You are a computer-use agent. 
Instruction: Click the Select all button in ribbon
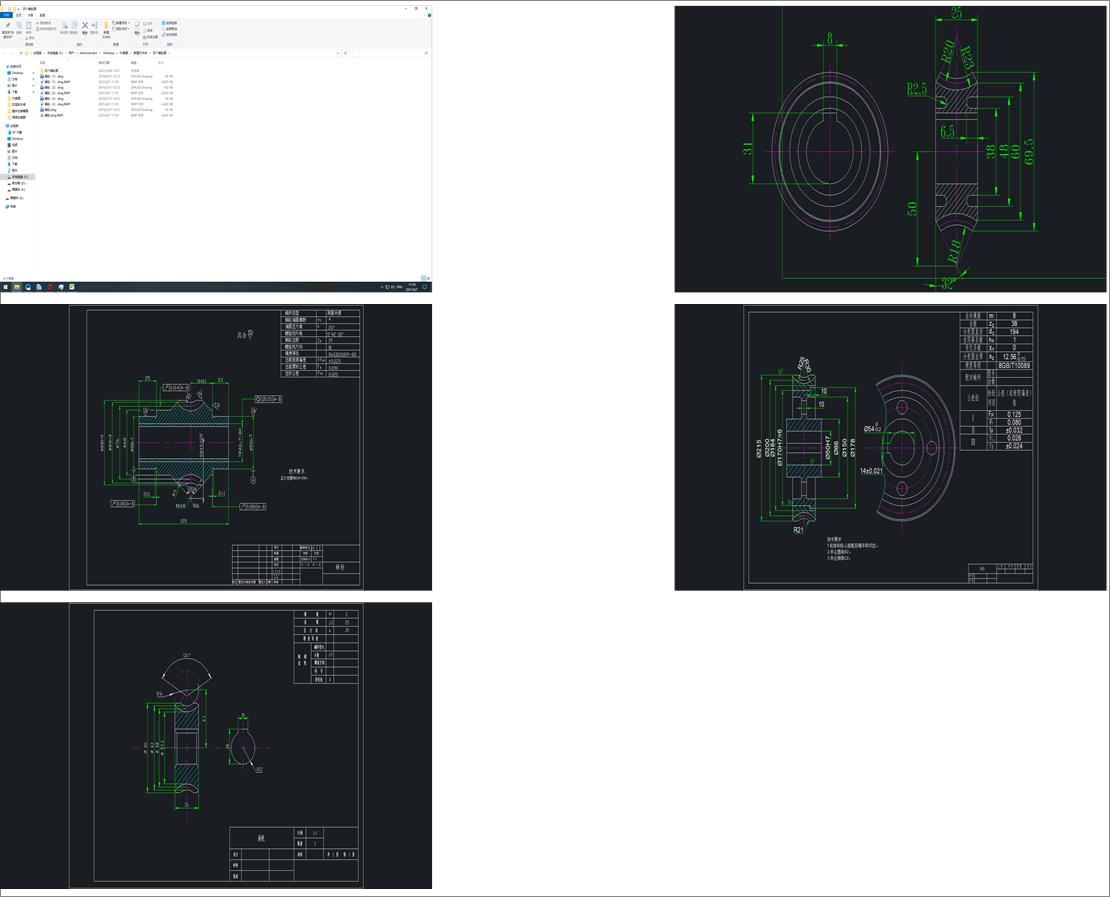point(171,23)
